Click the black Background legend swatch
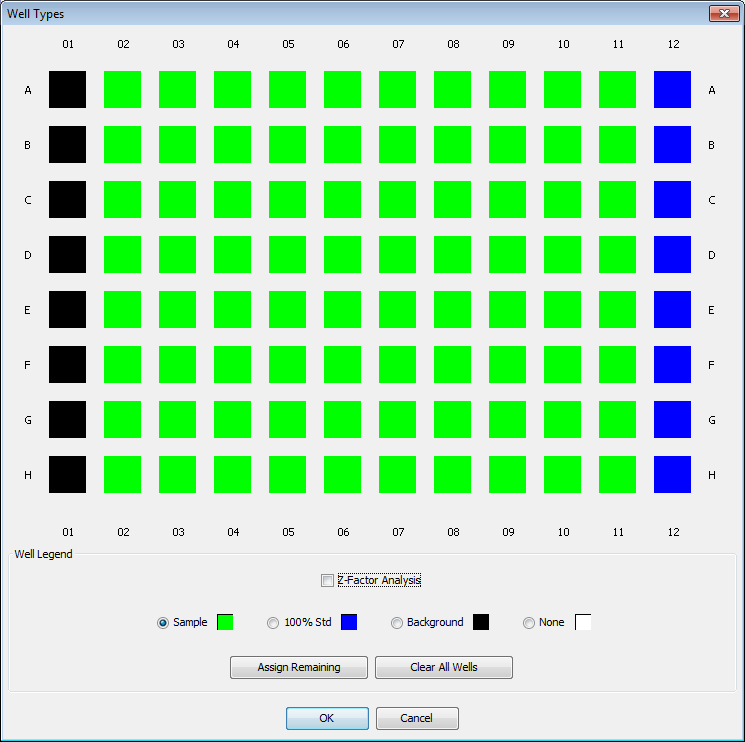Screen dimensions: 745x742 click(x=481, y=622)
